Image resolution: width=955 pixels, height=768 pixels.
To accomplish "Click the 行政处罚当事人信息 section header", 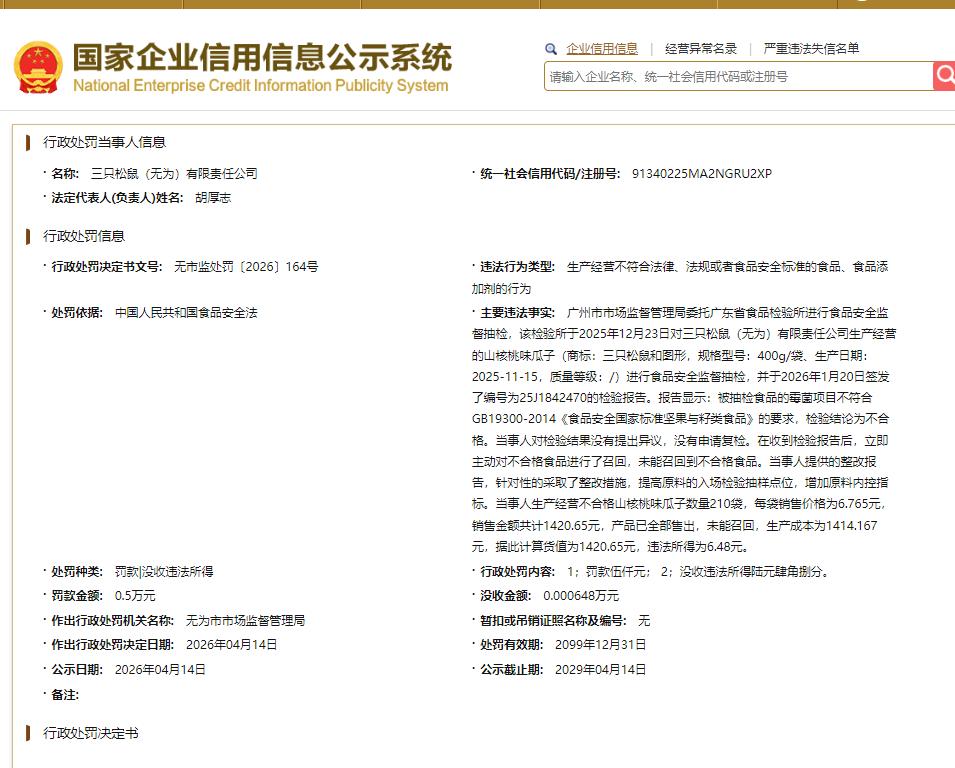I will [104, 142].
